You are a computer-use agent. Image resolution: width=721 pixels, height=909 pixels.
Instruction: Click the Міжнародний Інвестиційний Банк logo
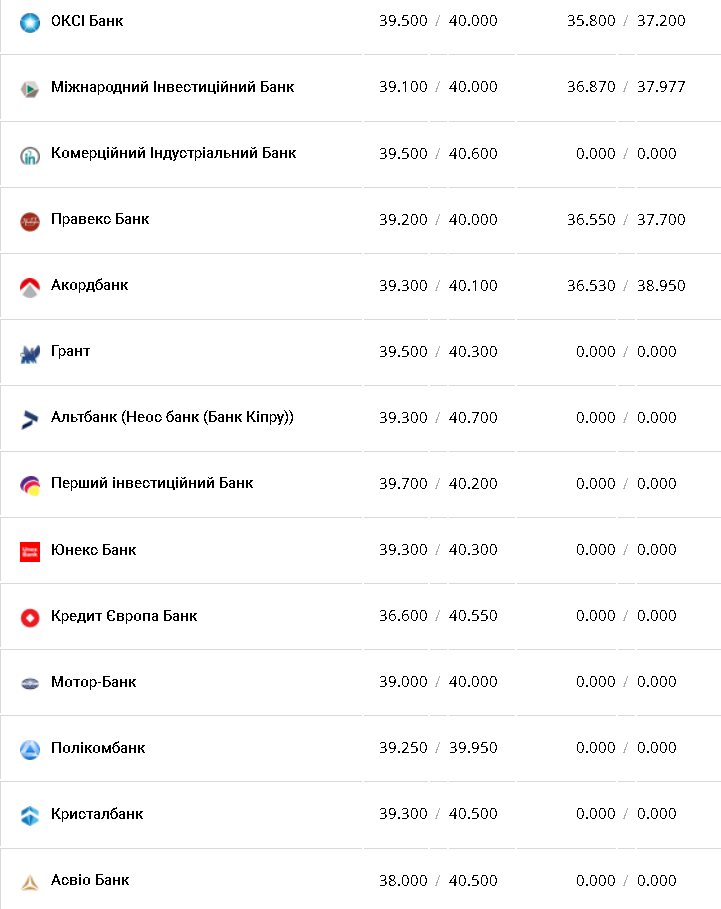pos(30,88)
